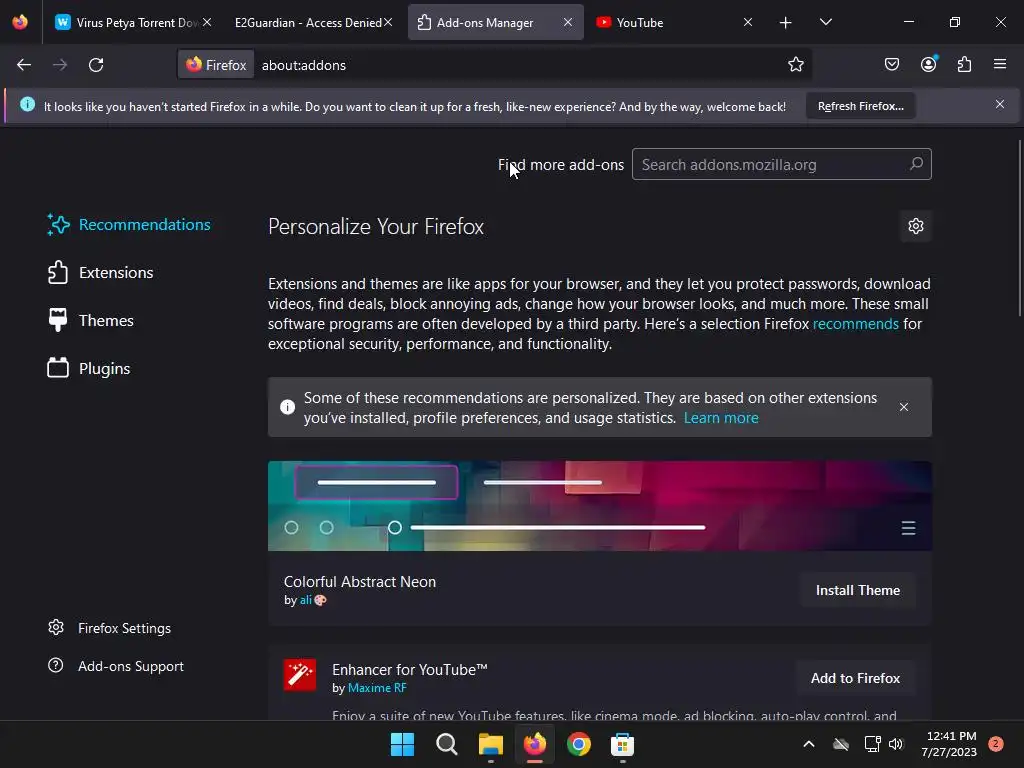The width and height of the screenshot is (1024, 768).
Task: Switch to the YouTube tab
Action: click(x=666, y=22)
